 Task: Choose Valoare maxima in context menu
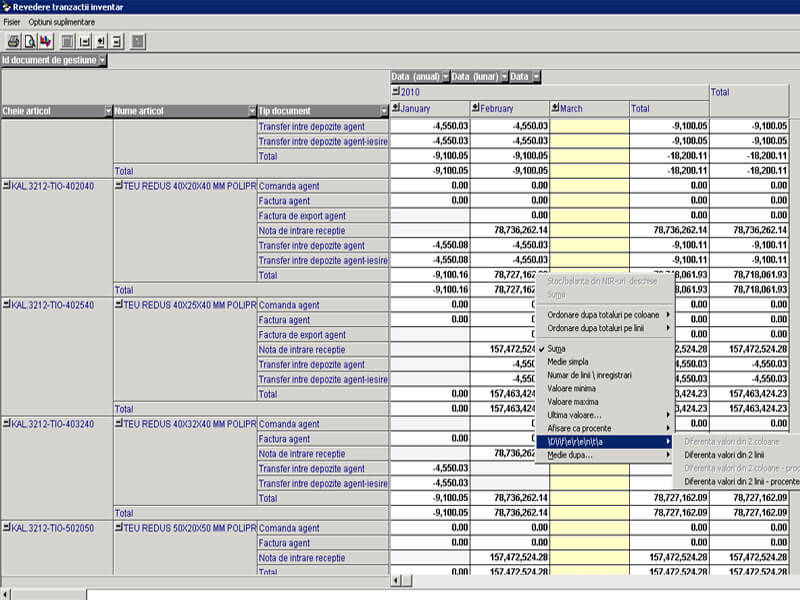point(572,401)
